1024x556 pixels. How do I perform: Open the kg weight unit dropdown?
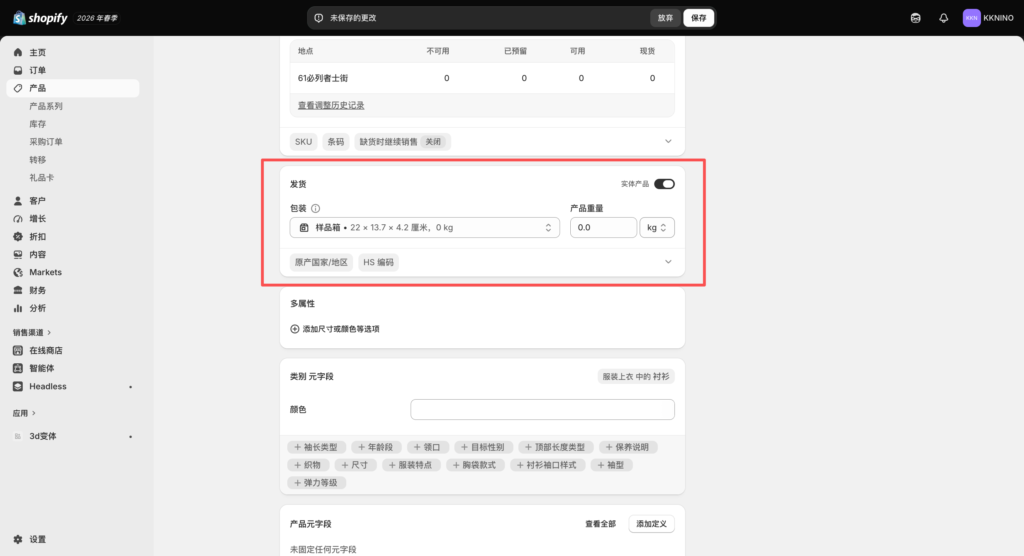[656, 227]
